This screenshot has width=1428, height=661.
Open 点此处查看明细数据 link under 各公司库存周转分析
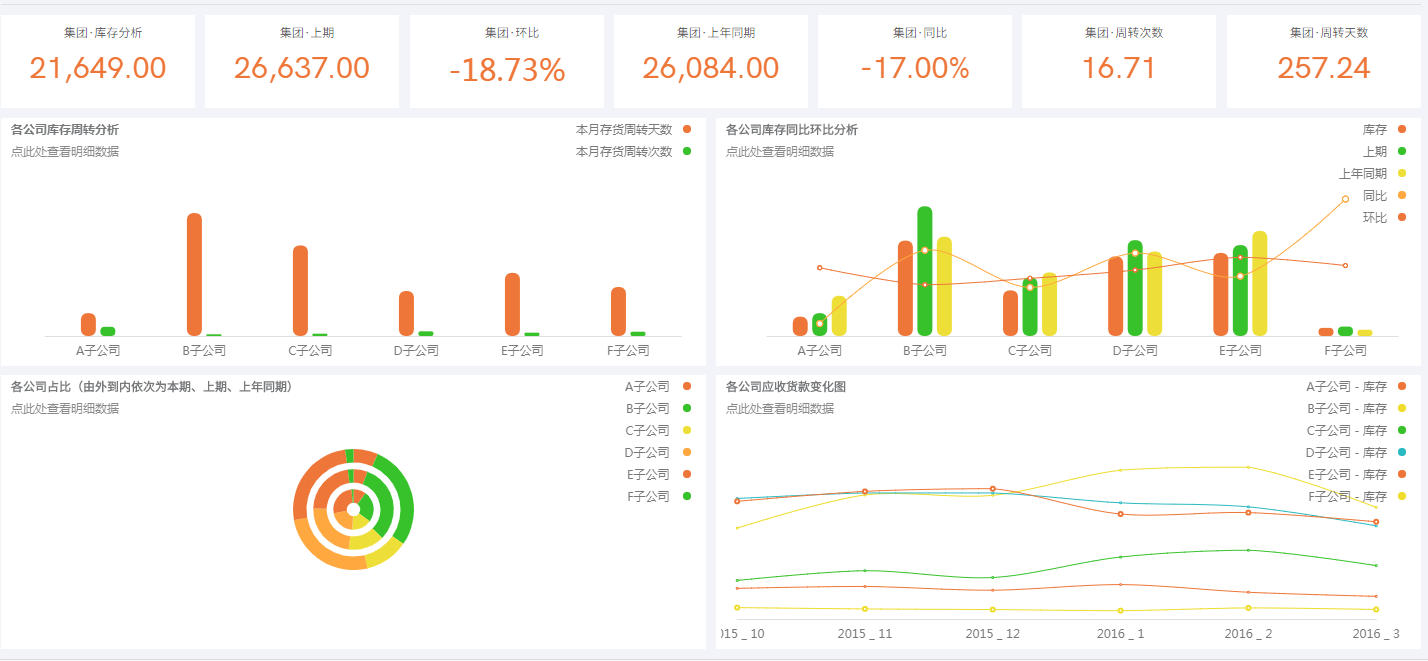(64, 151)
